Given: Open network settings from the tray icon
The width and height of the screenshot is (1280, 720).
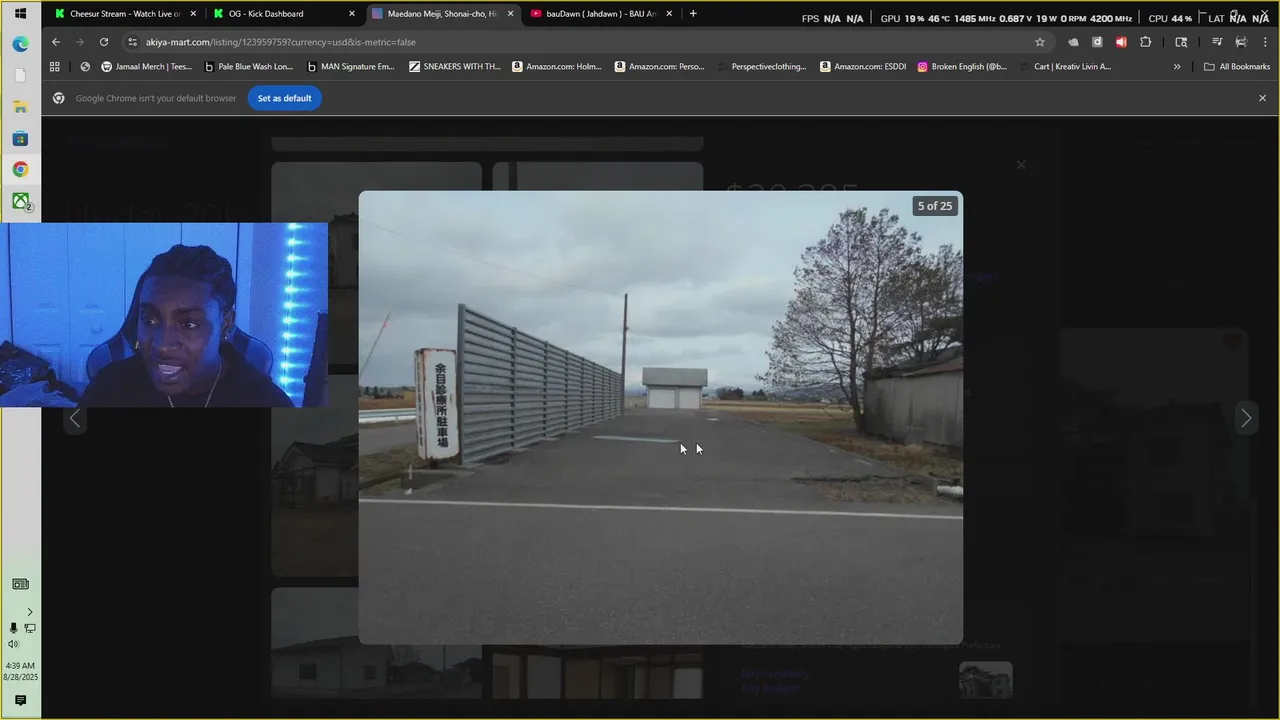Looking at the screenshot, I should pos(30,628).
